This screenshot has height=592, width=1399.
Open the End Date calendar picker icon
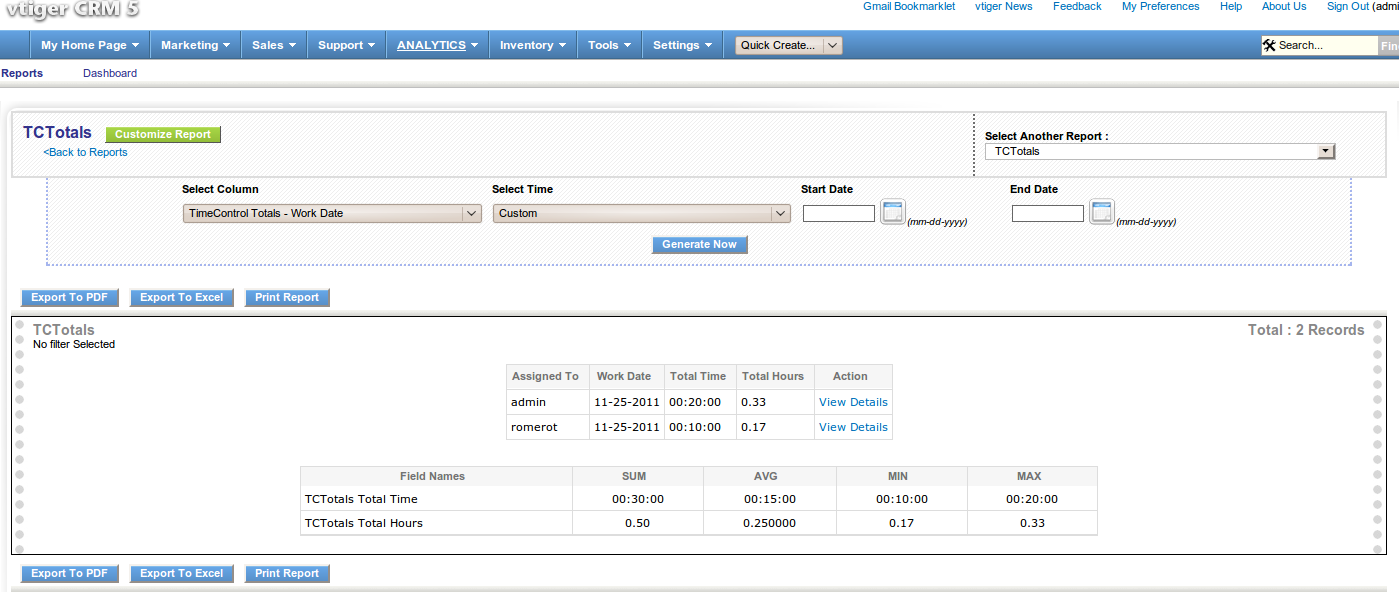click(x=1101, y=212)
